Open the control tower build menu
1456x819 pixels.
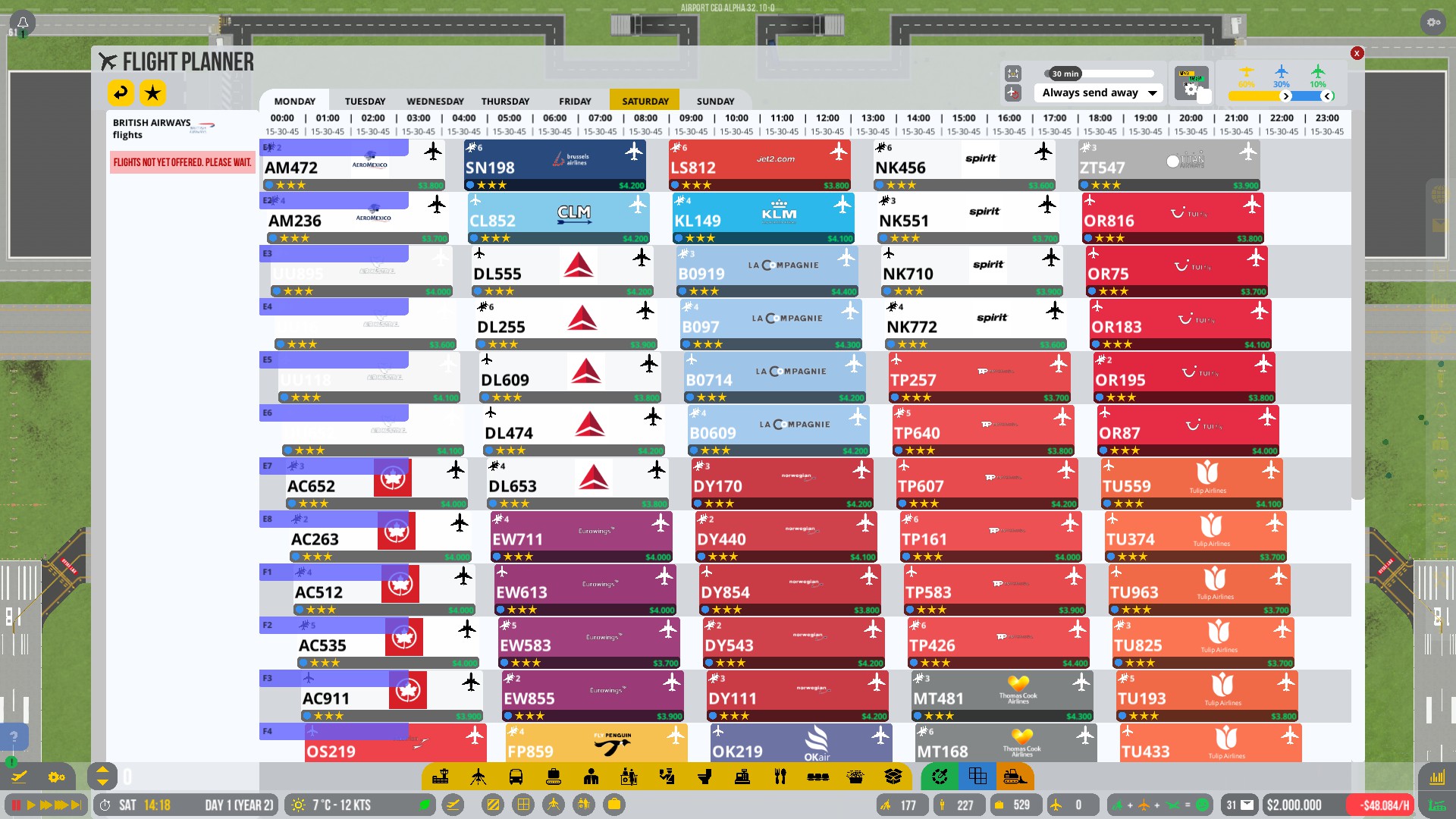441,777
